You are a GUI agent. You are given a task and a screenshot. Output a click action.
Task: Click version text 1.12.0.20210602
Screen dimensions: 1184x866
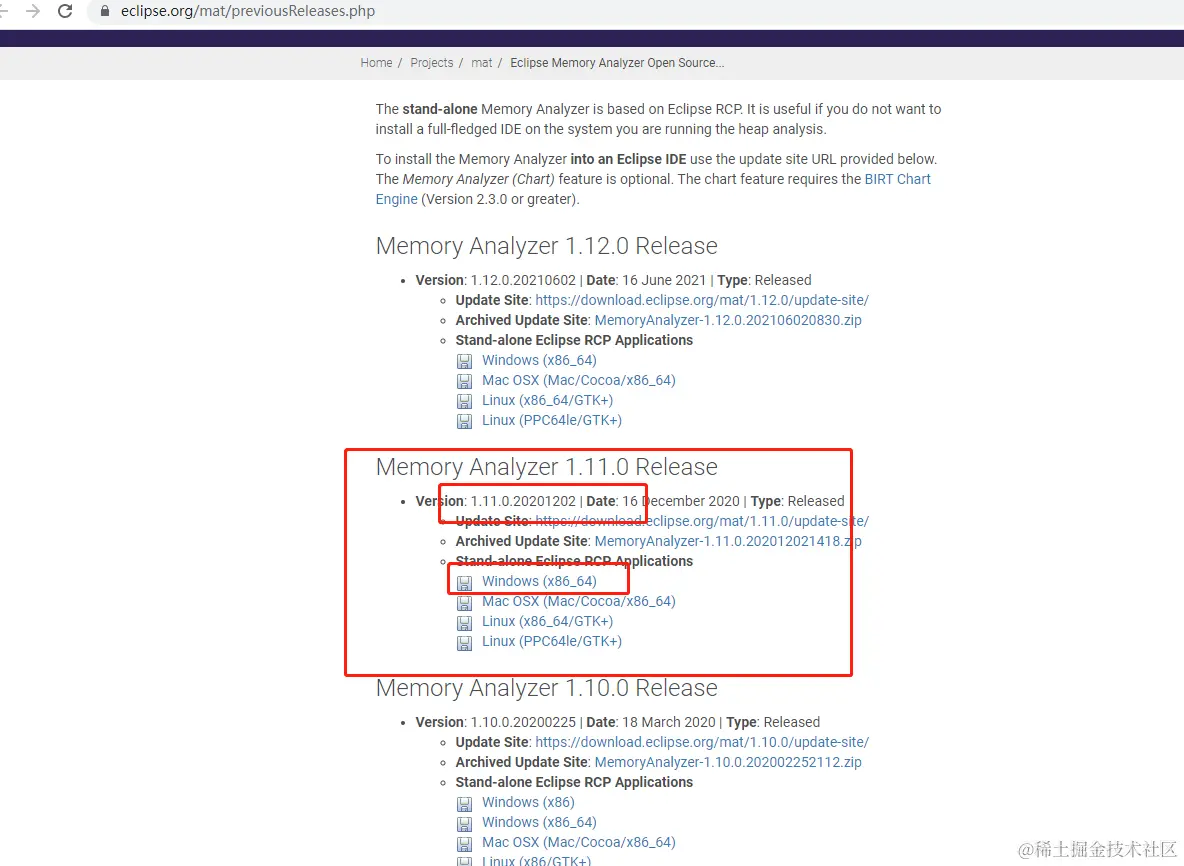(523, 280)
